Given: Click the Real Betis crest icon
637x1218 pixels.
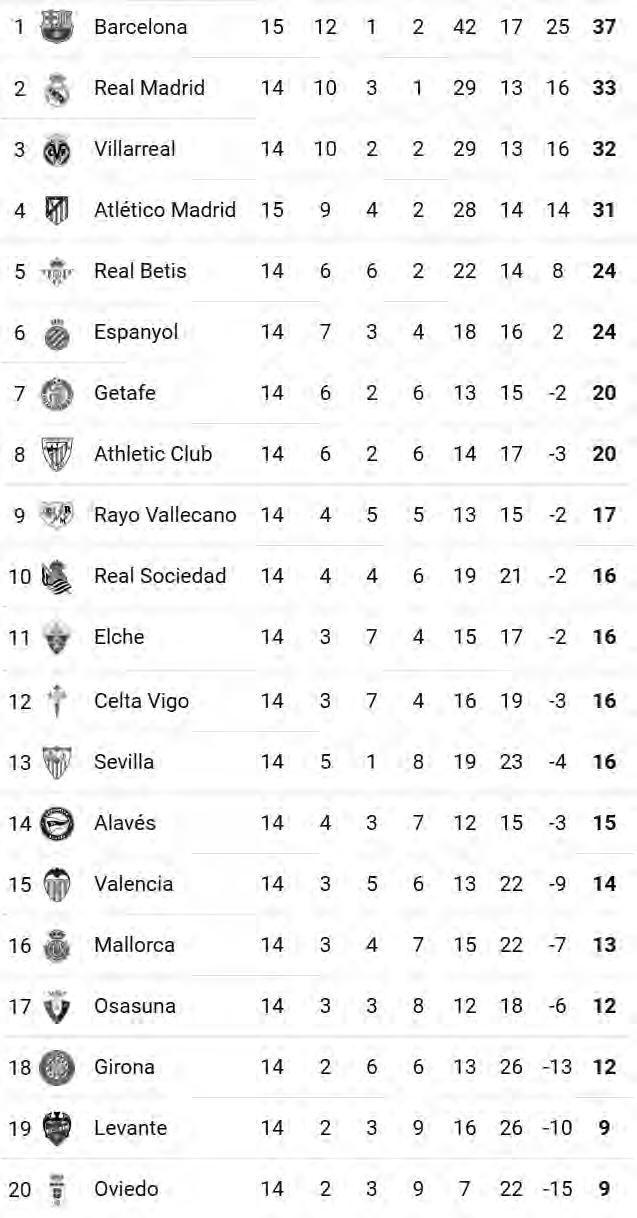Looking at the screenshot, I should (56, 272).
